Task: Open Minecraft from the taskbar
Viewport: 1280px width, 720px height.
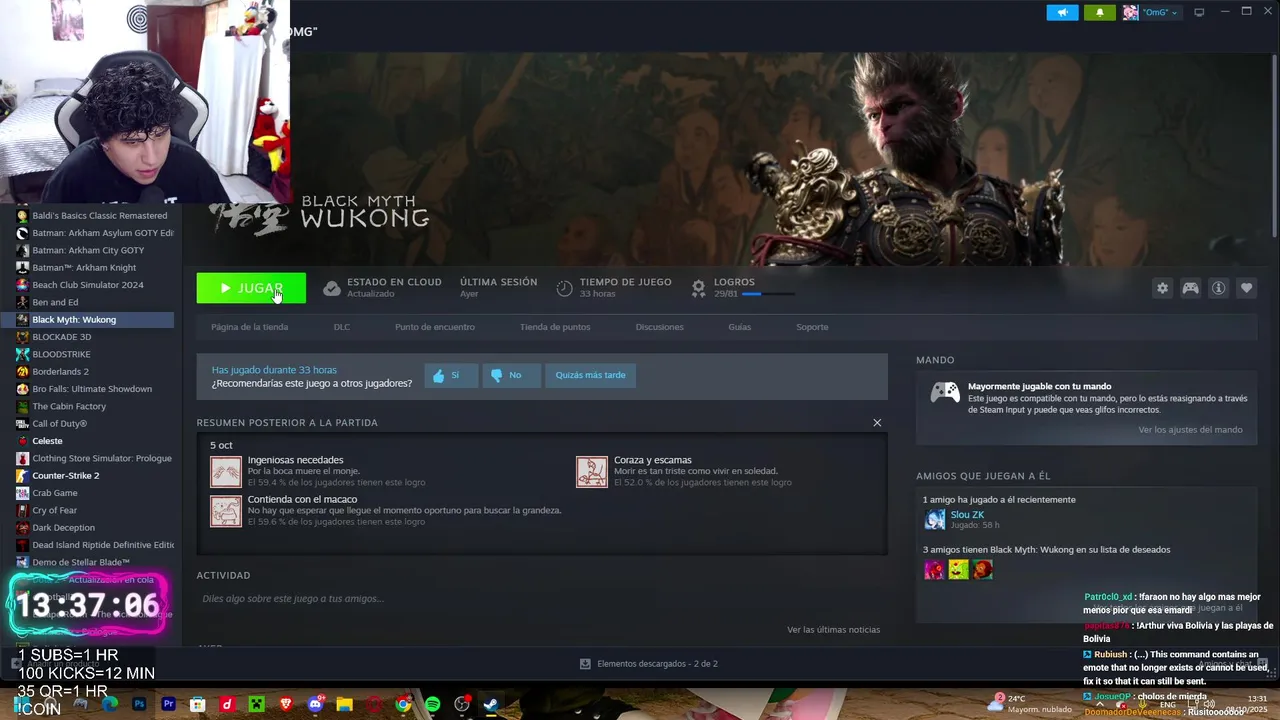Action: click(x=256, y=704)
